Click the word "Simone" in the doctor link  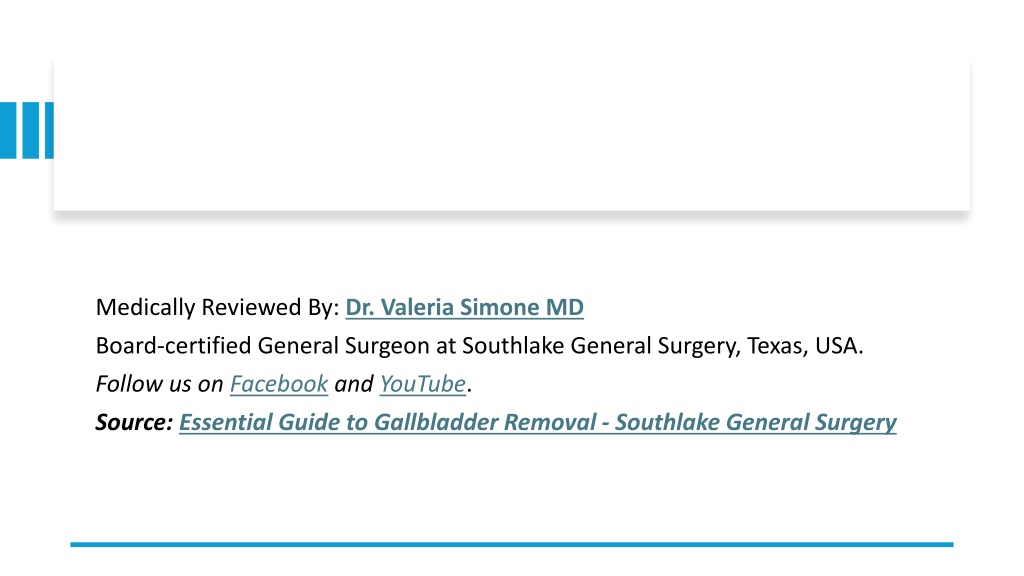[498, 307]
